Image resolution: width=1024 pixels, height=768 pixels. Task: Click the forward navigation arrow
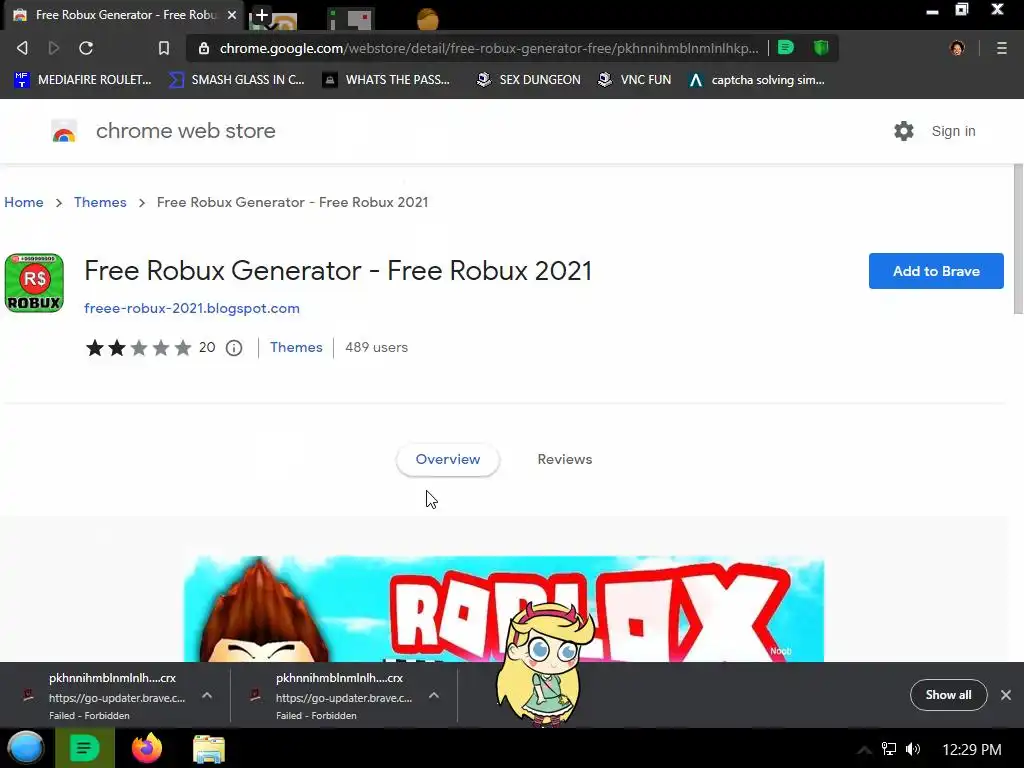click(54, 48)
